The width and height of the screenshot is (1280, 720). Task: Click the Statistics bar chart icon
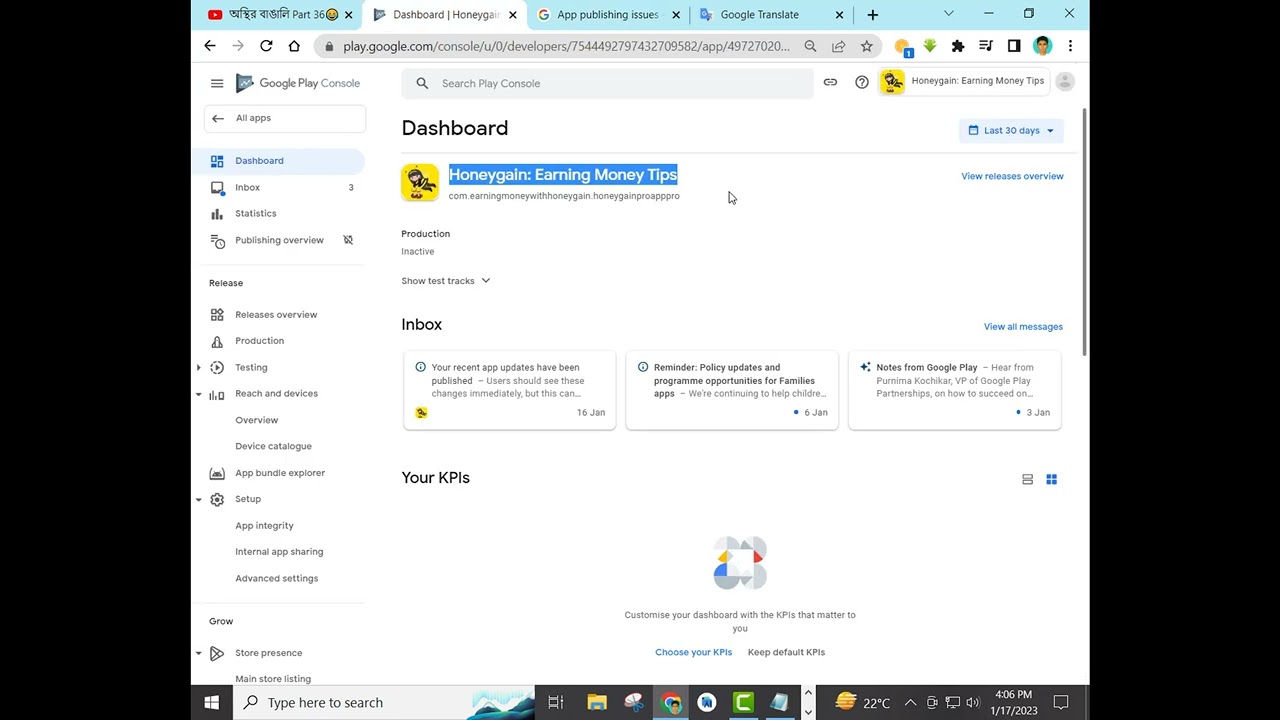coord(217,214)
